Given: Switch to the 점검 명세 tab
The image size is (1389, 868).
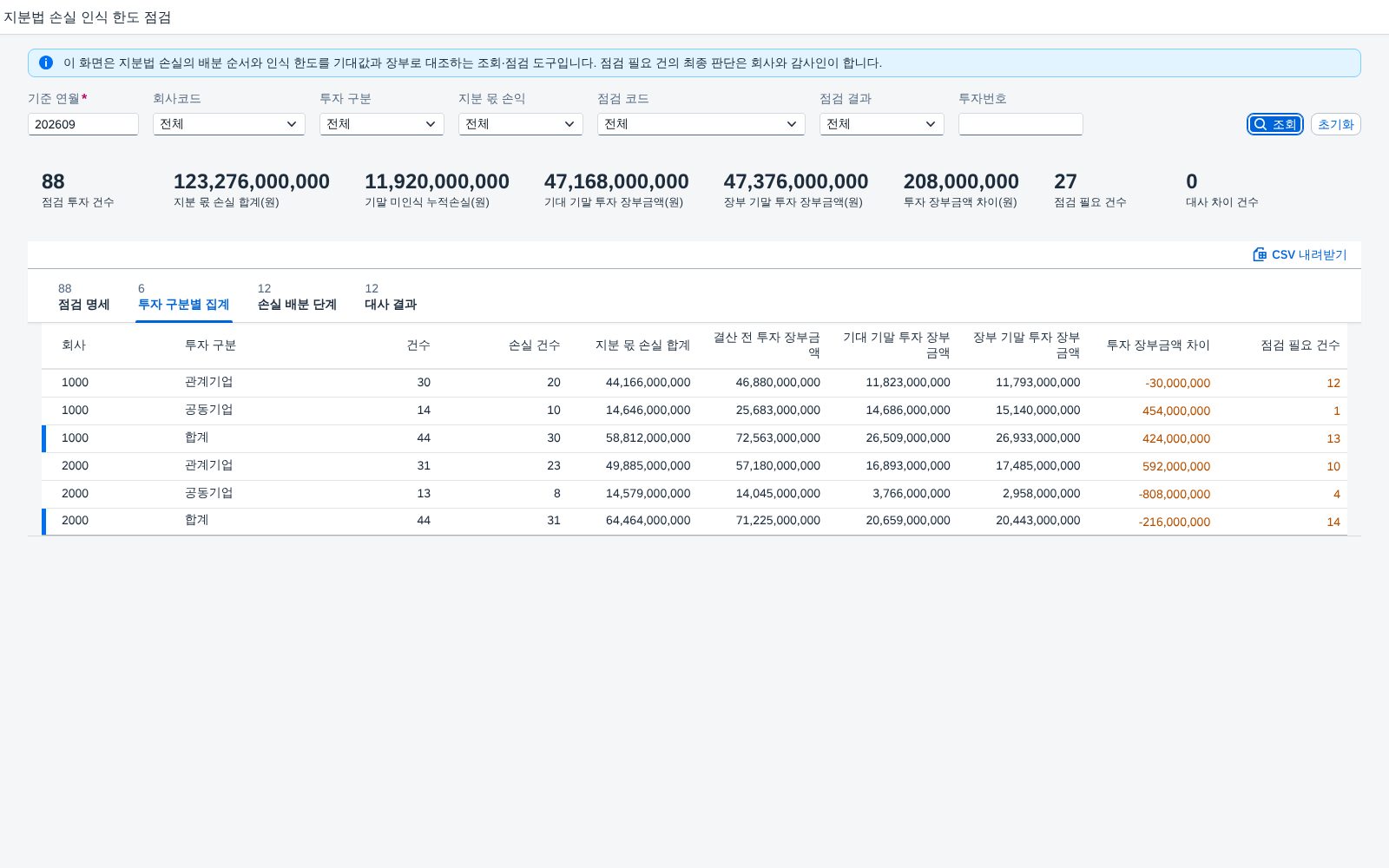Looking at the screenshot, I should pyautogui.click(x=84, y=297).
